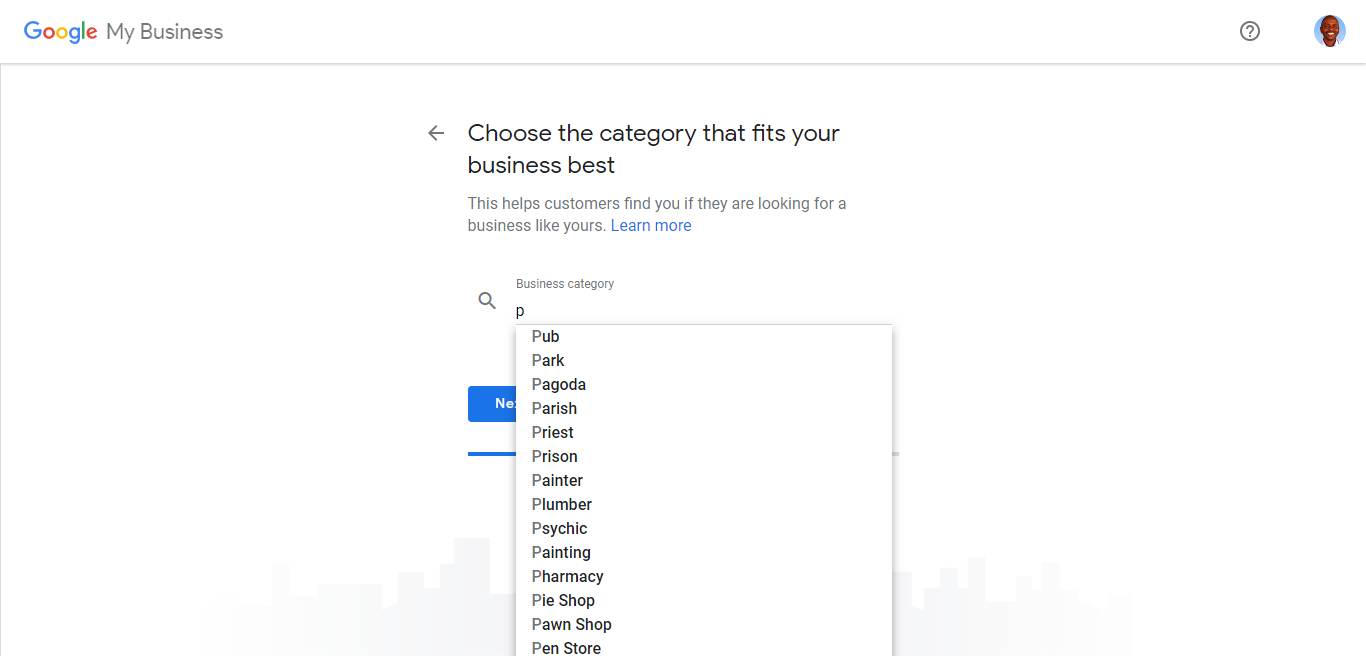
Task: Choose Pharmacy category option
Action: [x=704, y=576]
